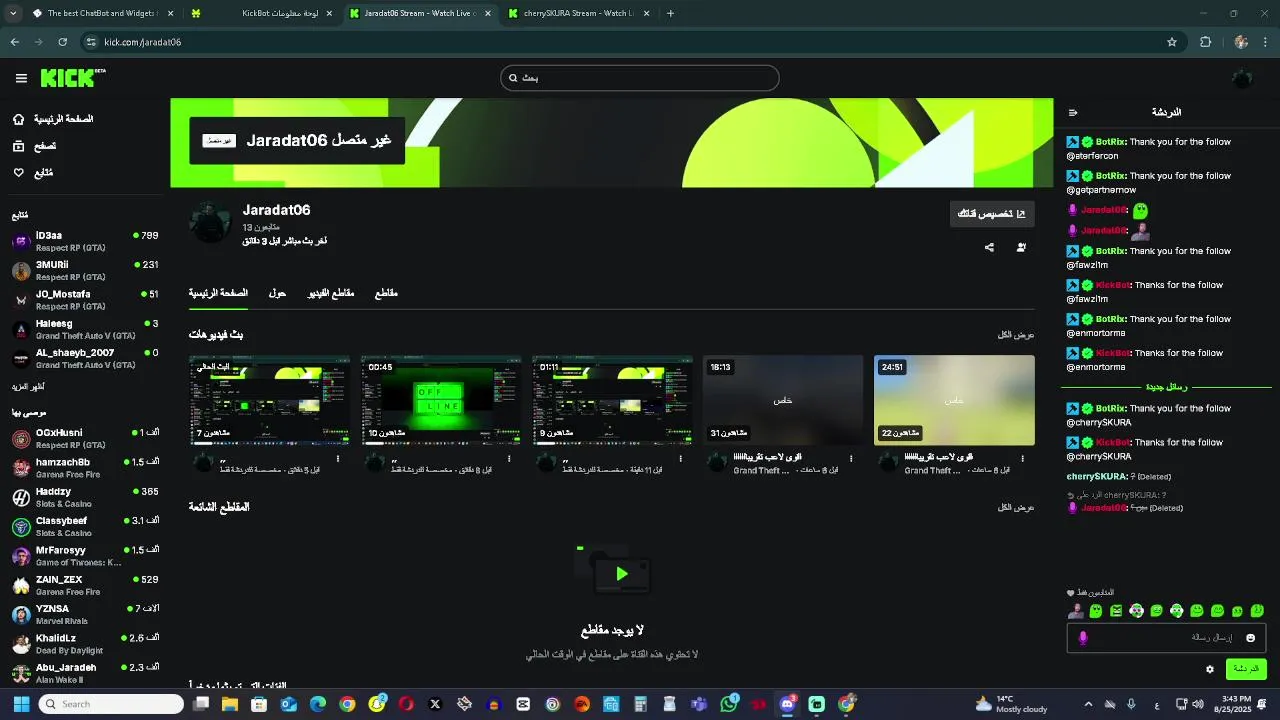Open the browse sidebar icon
Image resolution: width=1280 pixels, height=720 pixels.
pos(18,146)
